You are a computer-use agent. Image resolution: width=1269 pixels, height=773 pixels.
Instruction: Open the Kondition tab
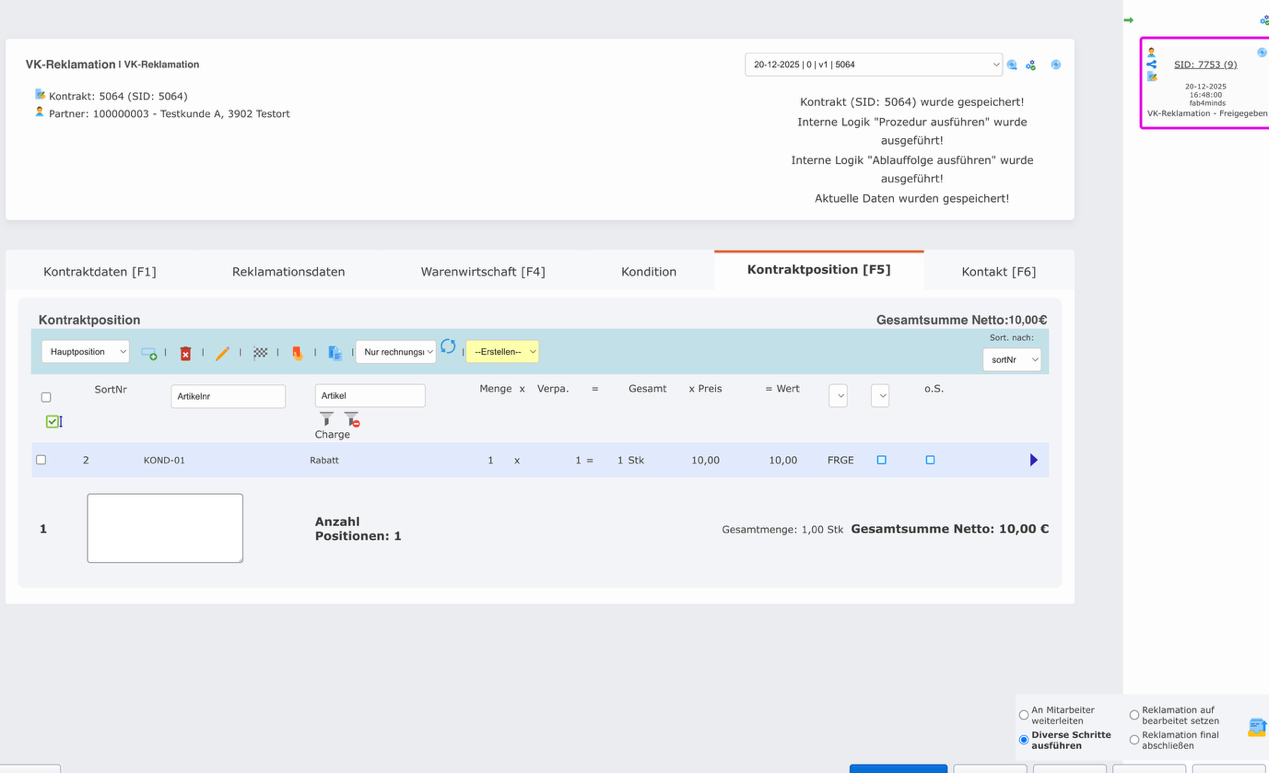coord(648,270)
